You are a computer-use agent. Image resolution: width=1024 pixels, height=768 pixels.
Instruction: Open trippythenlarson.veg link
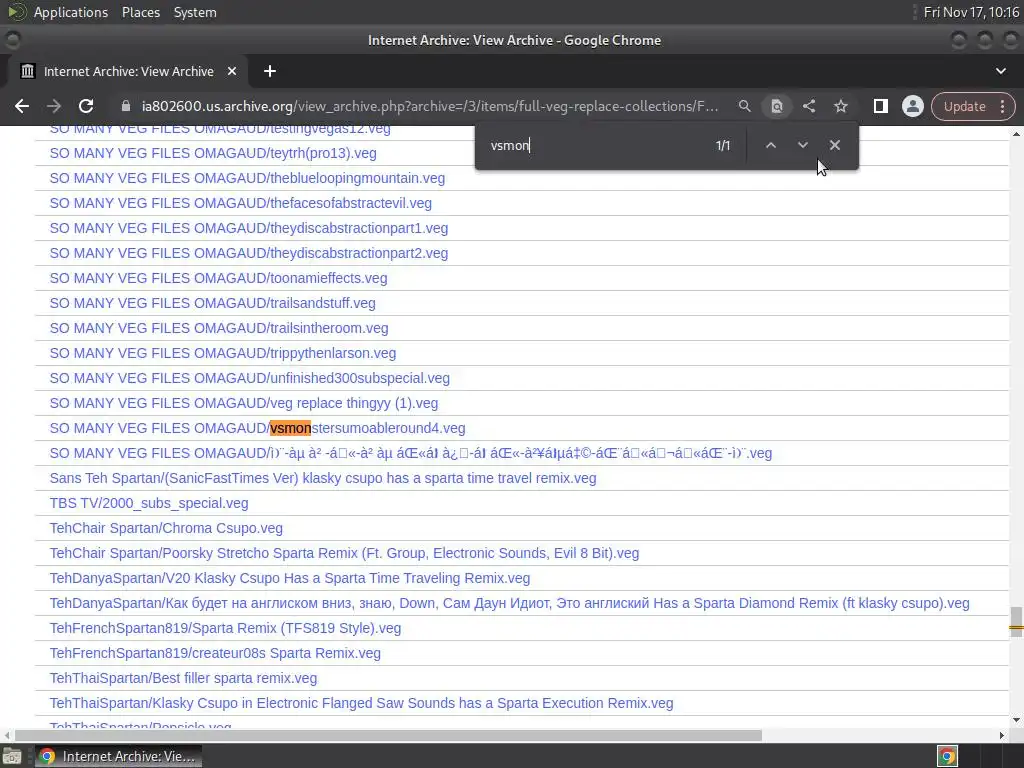pos(223,353)
